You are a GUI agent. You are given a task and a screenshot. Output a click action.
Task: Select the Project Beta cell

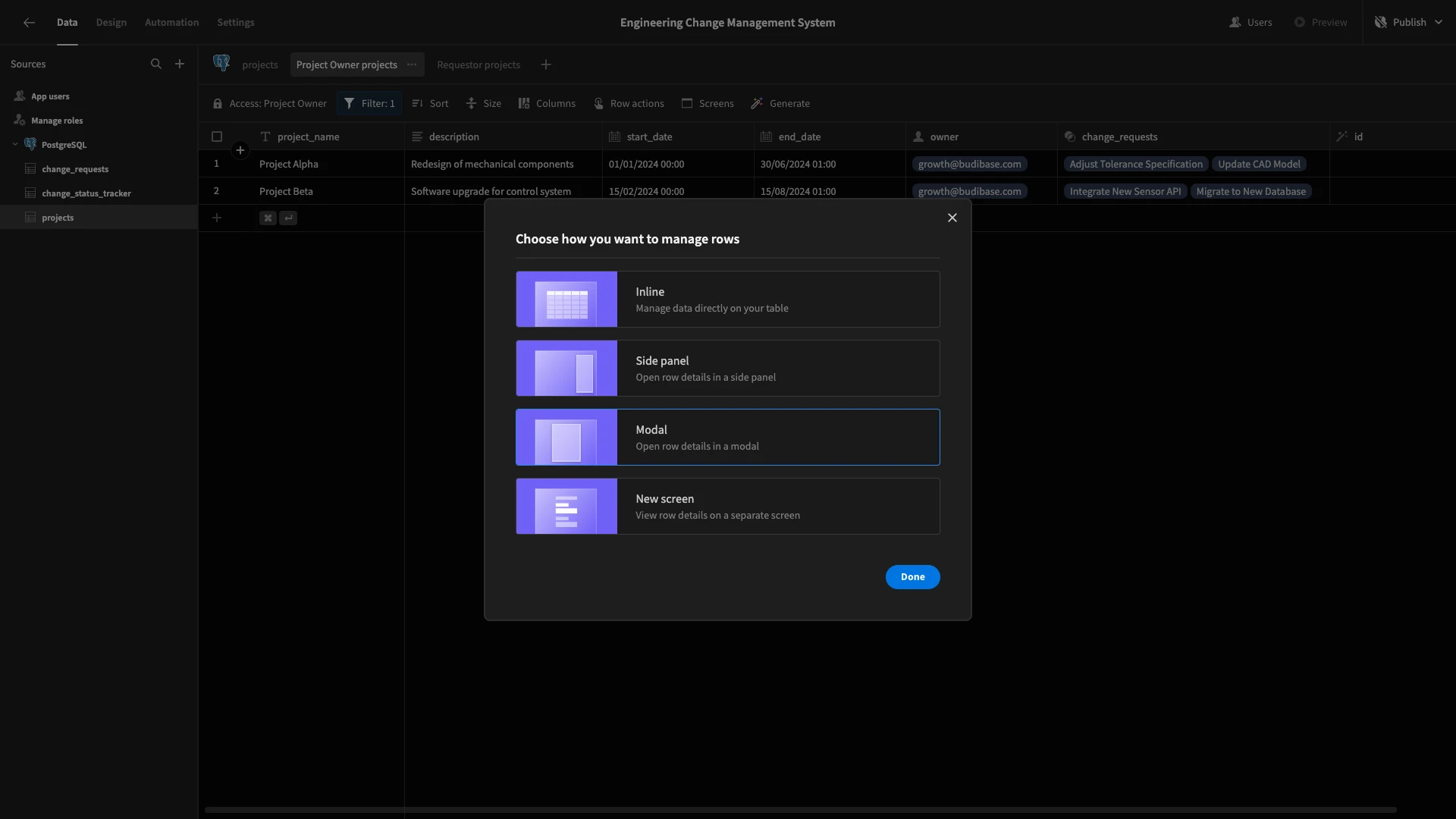pyautogui.click(x=328, y=191)
